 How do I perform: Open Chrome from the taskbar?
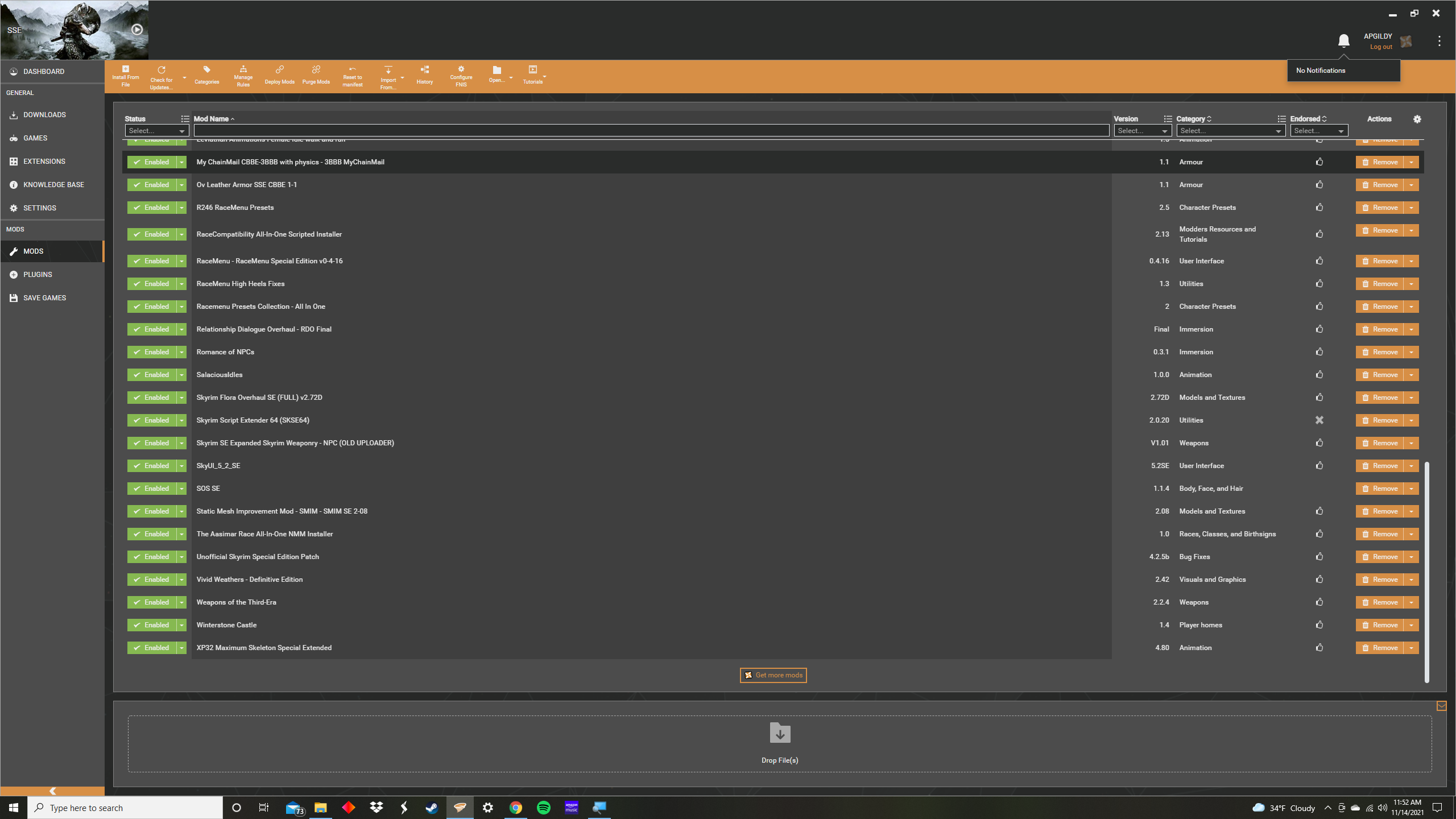click(515, 808)
